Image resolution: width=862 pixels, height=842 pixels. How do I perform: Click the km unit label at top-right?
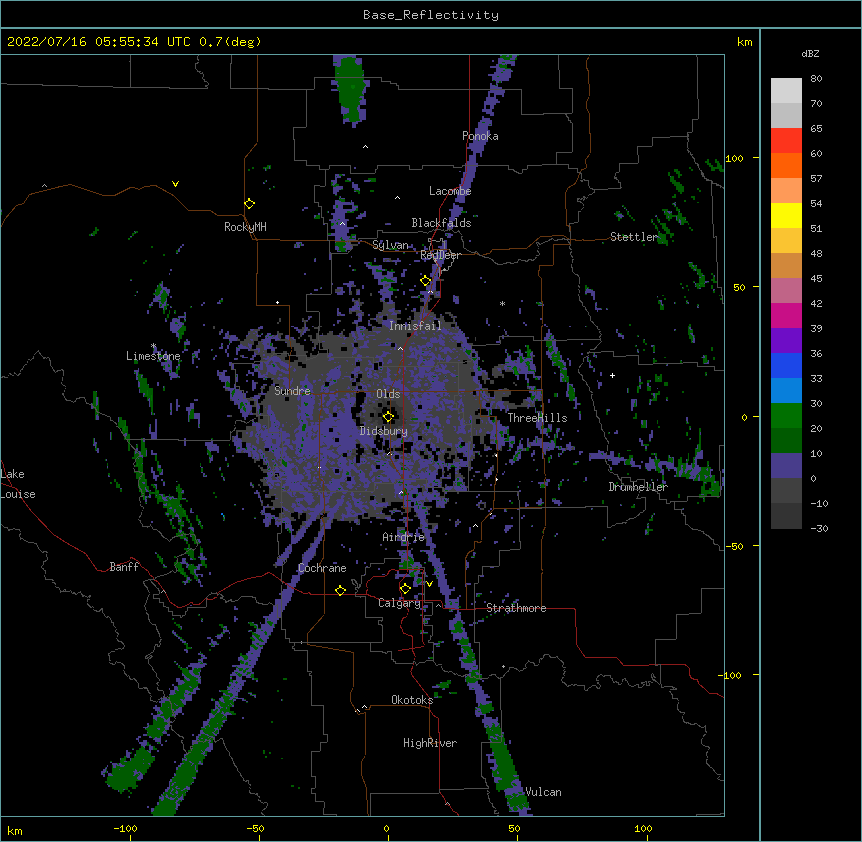click(744, 42)
